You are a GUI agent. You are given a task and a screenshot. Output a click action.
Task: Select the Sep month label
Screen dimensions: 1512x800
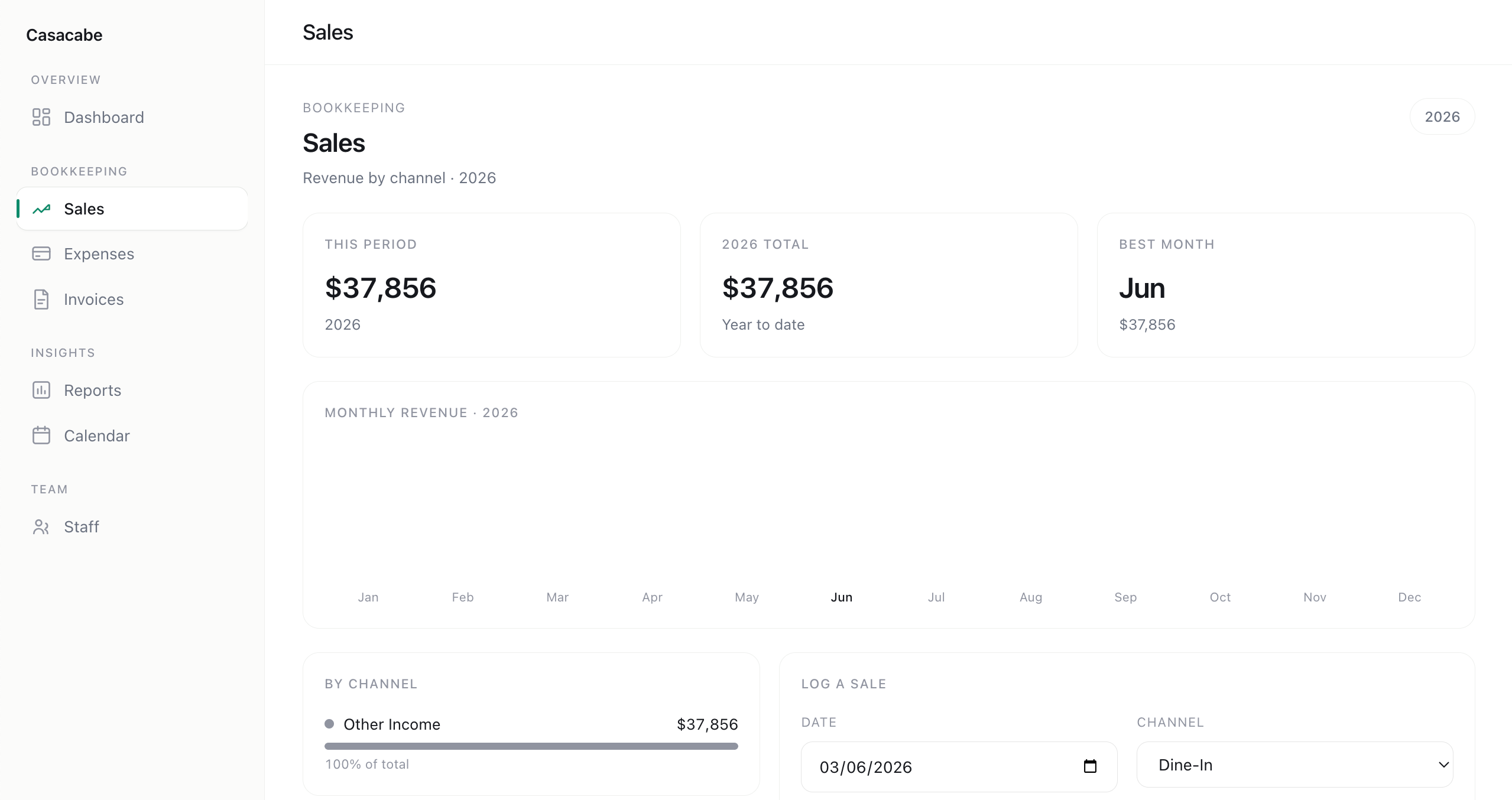point(1125,597)
